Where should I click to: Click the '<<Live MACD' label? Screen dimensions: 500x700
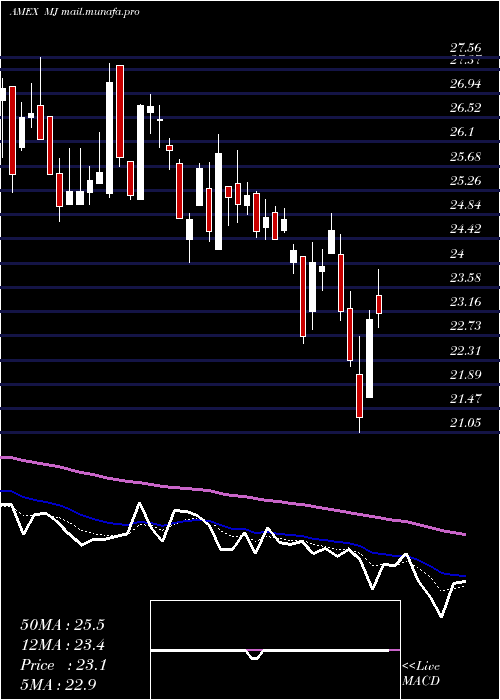[x=421, y=674]
